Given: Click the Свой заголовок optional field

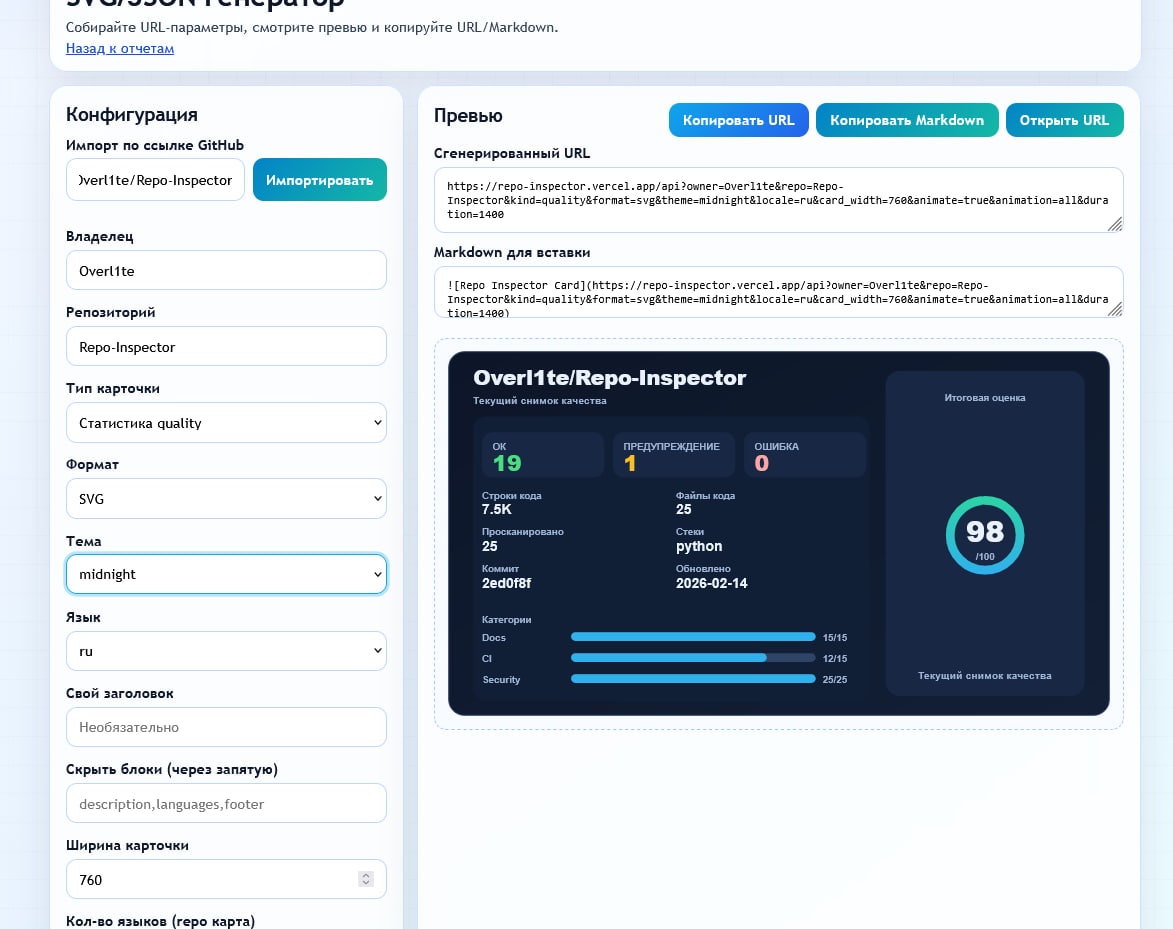Looking at the screenshot, I should (x=226, y=726).
